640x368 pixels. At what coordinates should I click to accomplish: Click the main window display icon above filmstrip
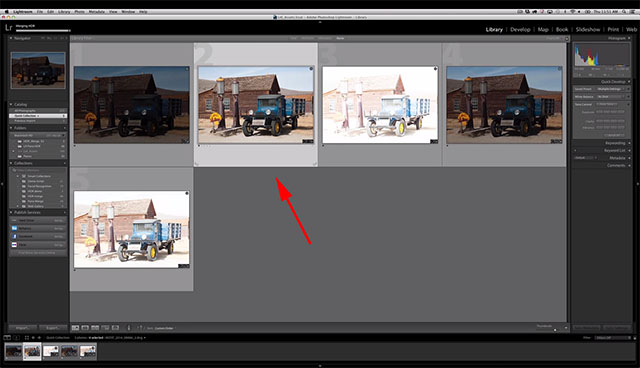pos(7,338)
